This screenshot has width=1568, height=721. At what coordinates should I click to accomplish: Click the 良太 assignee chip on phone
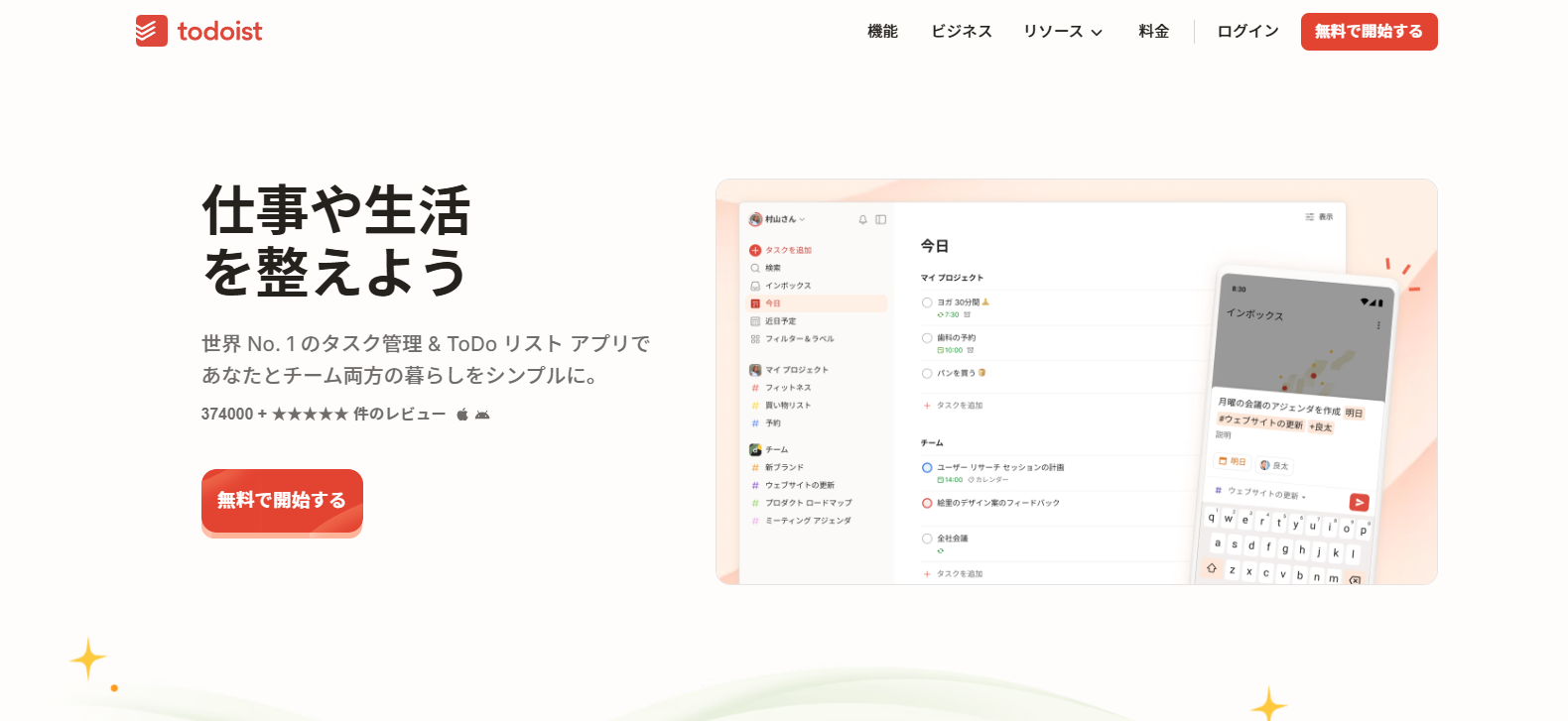click(1274, 465)
